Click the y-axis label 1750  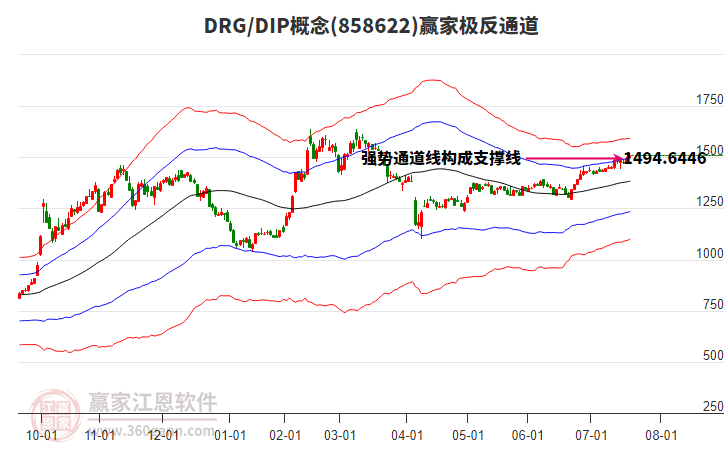709,100
